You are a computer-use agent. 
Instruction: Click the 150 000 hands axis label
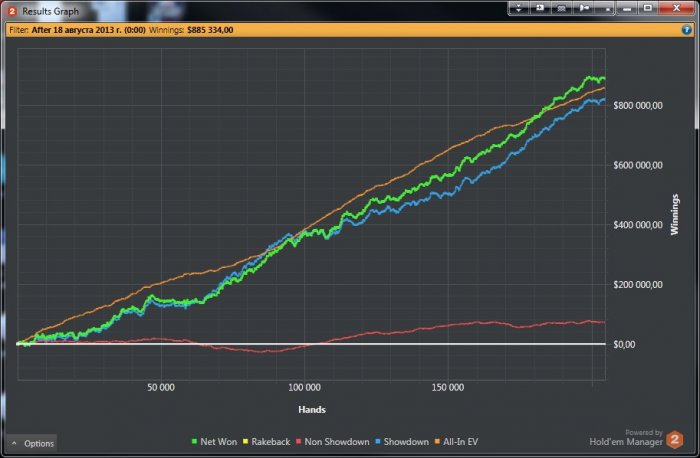448,387
